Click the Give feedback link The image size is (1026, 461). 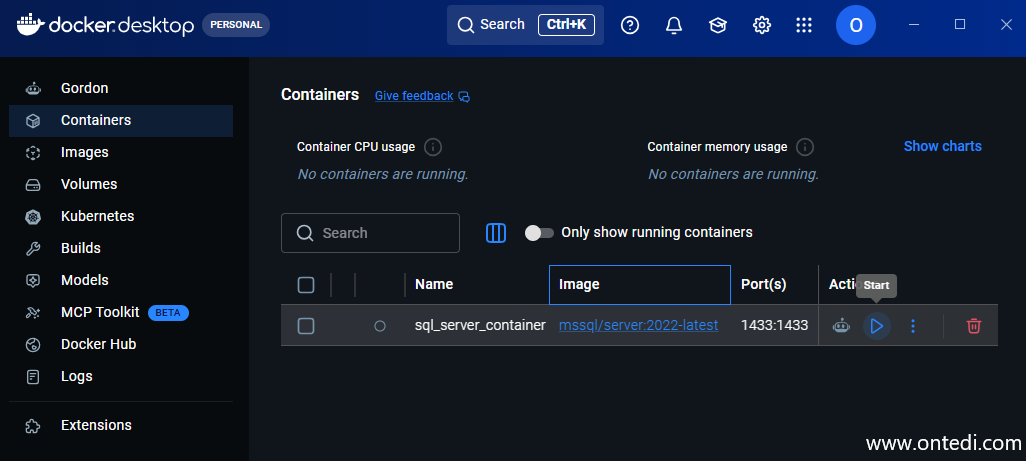click(x=414, y=96)
